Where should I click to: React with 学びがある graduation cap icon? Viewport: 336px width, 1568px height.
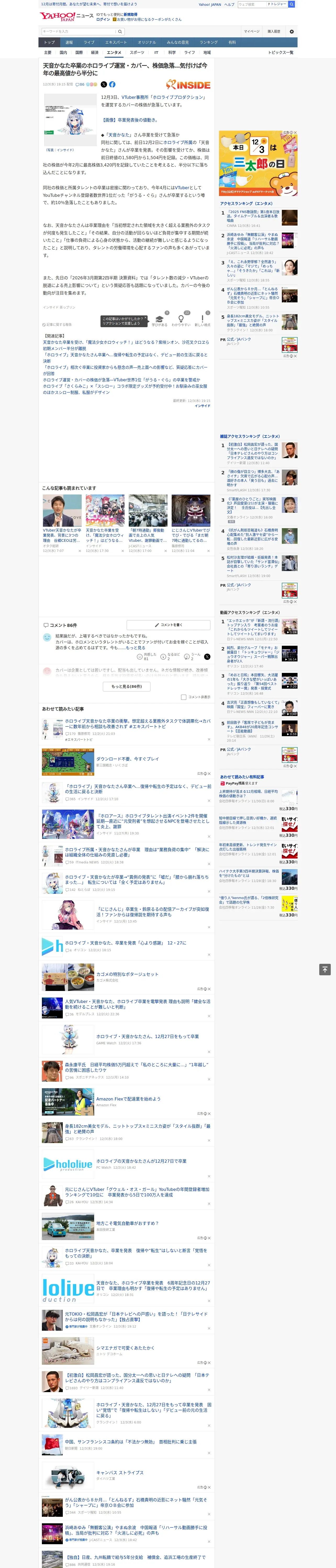(x=159, y=320)
